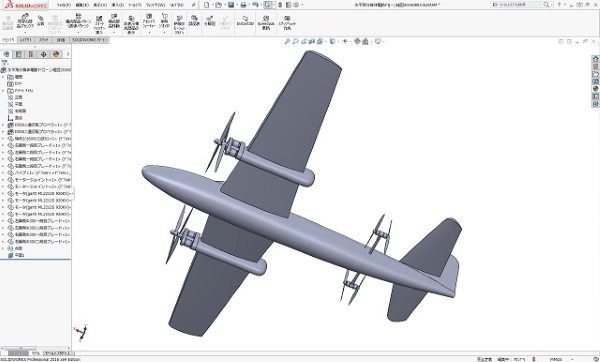Open the ConfigurationManager tab icon

click(x=31, y=54)
